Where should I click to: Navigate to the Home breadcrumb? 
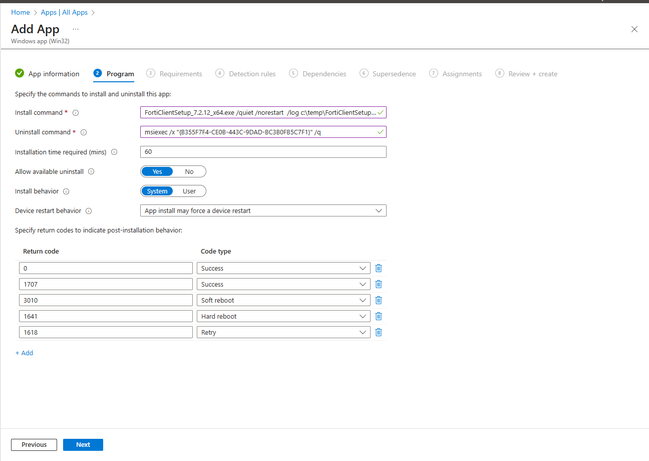pyautogui.click(x=20, y=12)
